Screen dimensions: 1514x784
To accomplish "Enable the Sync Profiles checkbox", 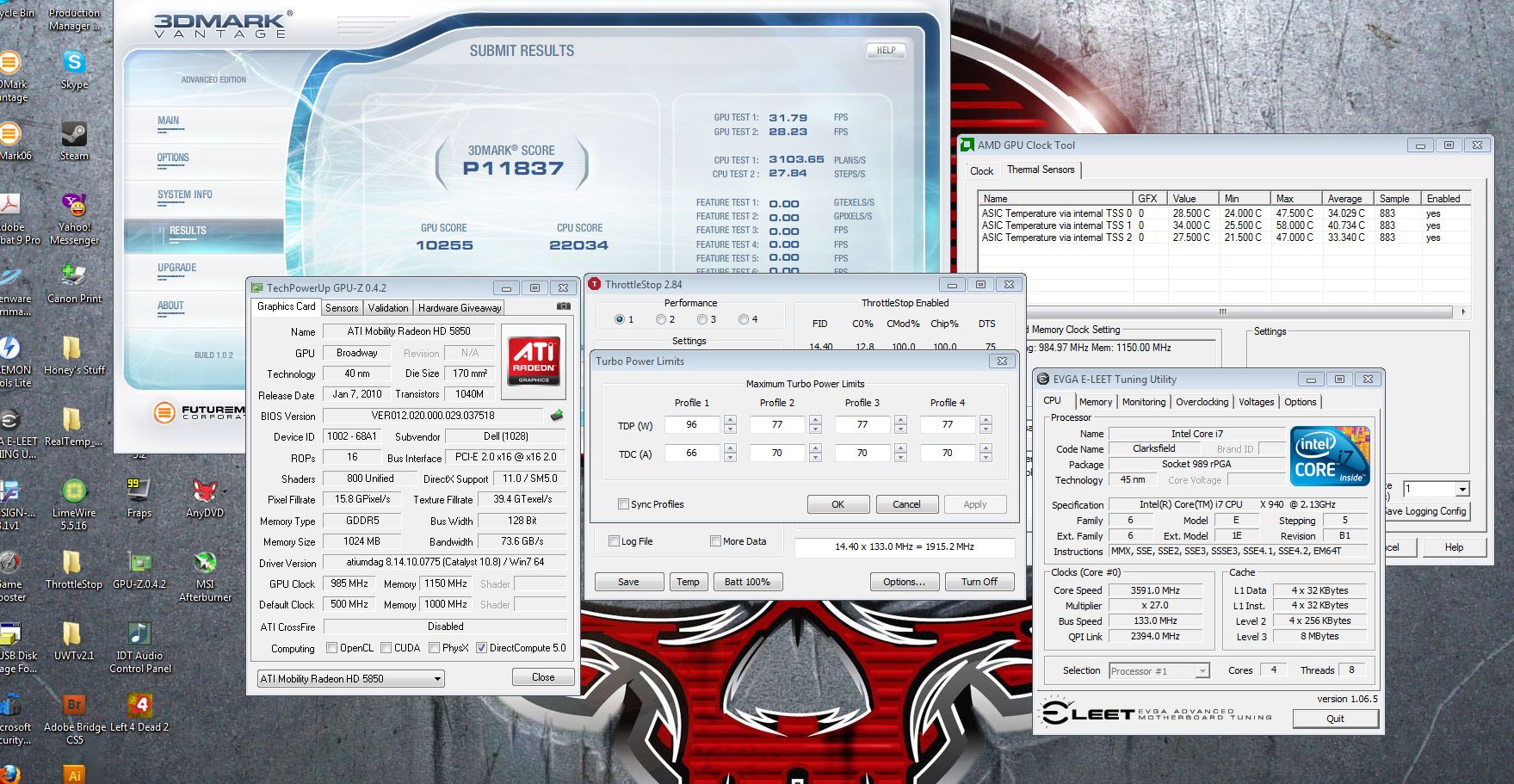I will [623, 504].
